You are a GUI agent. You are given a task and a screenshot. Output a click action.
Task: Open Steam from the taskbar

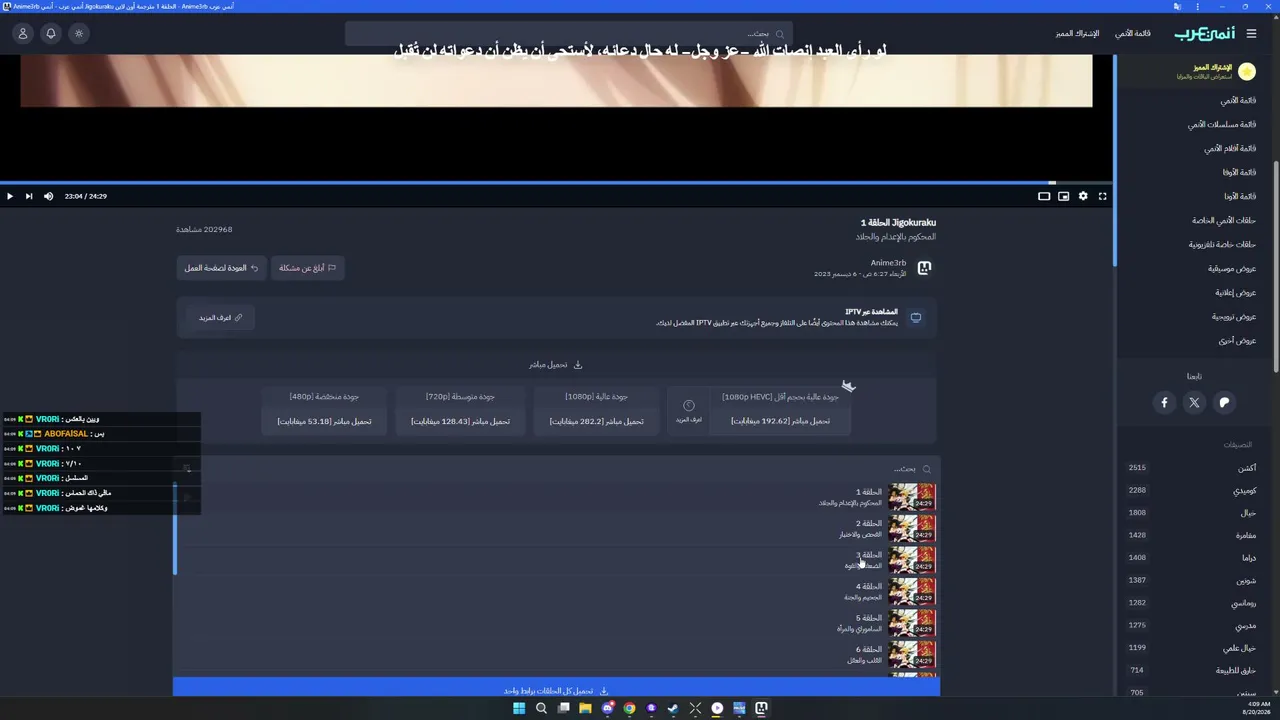[x=673, y=708]
